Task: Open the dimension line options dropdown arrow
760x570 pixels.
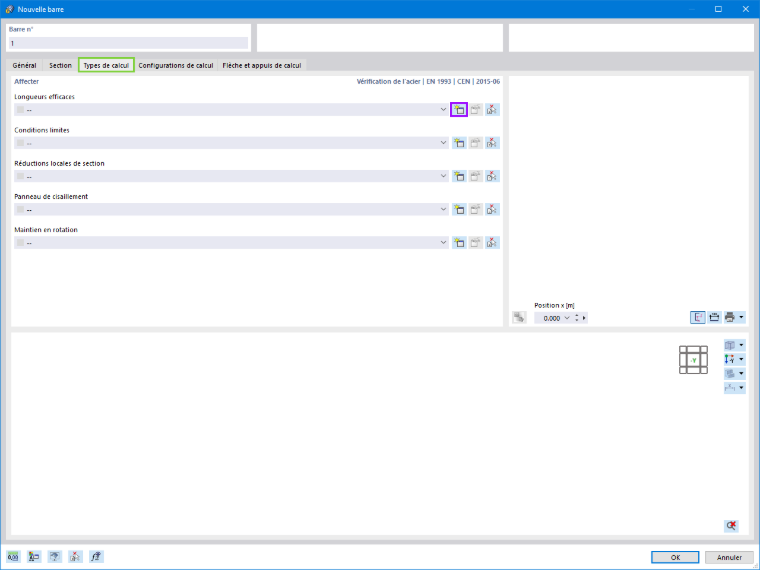Action: (x=741, y=388)
